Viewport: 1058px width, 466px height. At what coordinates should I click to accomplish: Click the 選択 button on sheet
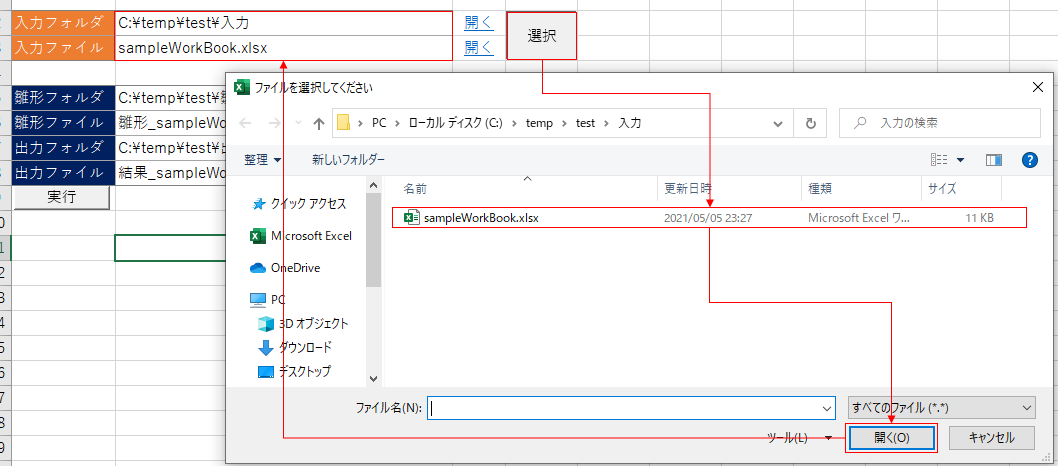542,36
